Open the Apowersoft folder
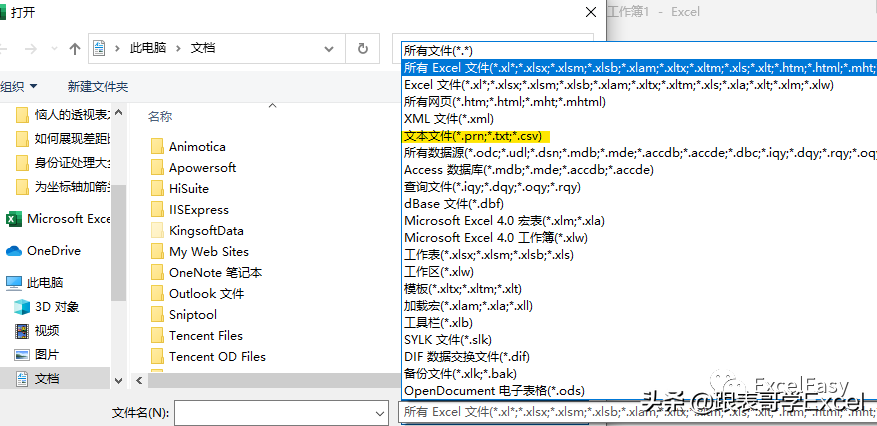This screenshot has width=877, height=426. 194,168
